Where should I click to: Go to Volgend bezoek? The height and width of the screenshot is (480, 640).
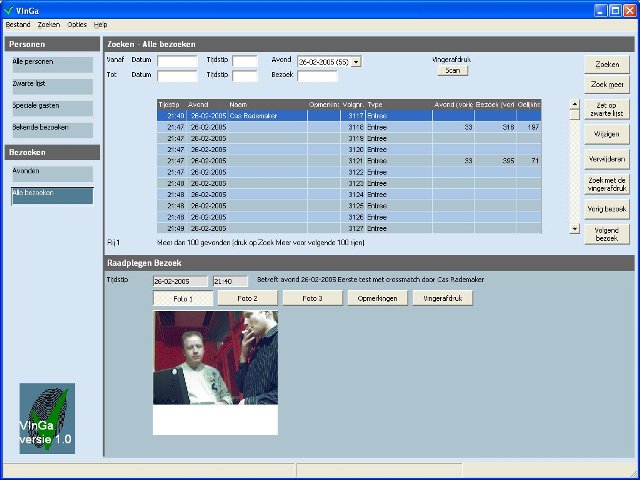coord(607,234)
